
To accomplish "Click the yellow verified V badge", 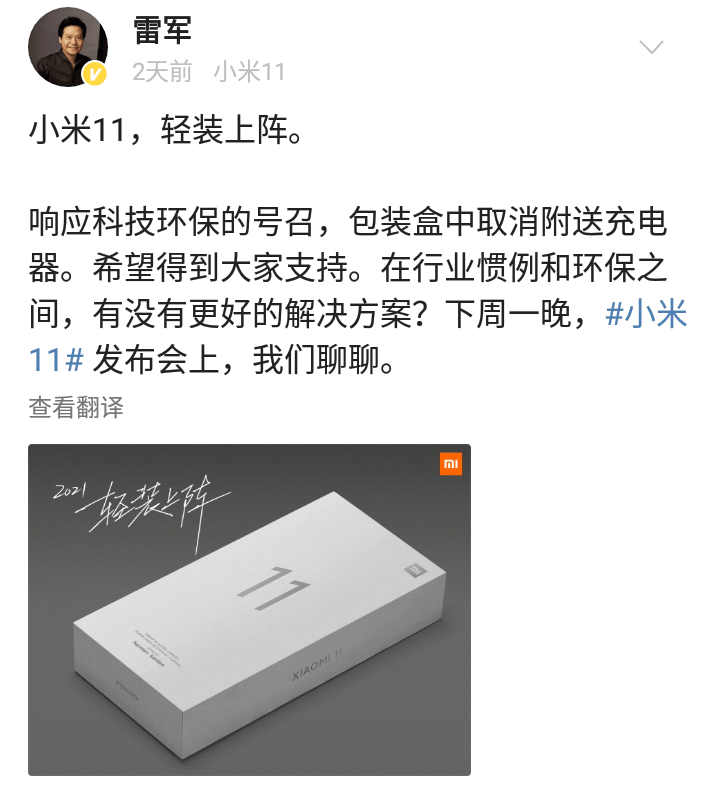I will point(94,74).
